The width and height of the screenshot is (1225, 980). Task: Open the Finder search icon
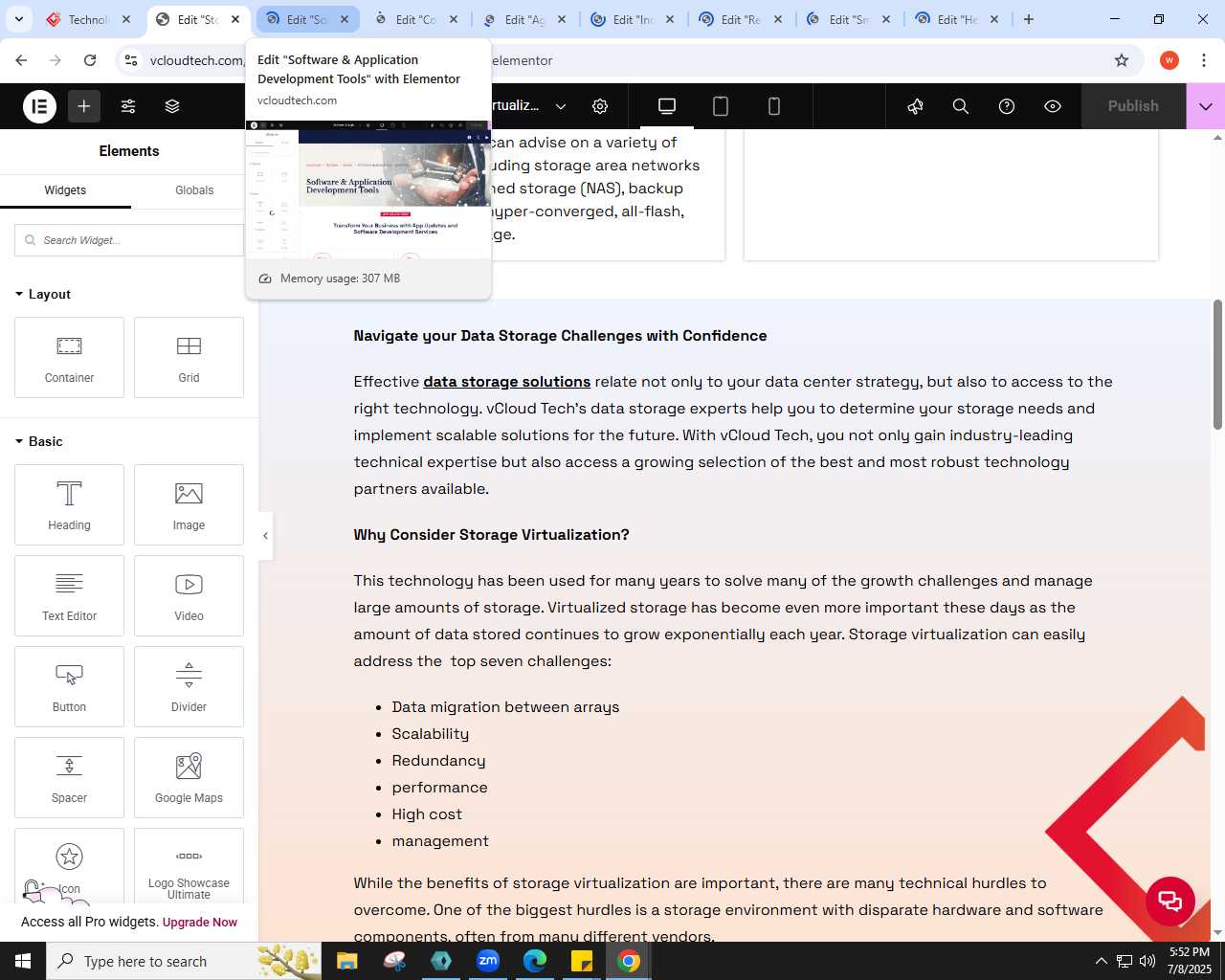(x=961, y=106)
